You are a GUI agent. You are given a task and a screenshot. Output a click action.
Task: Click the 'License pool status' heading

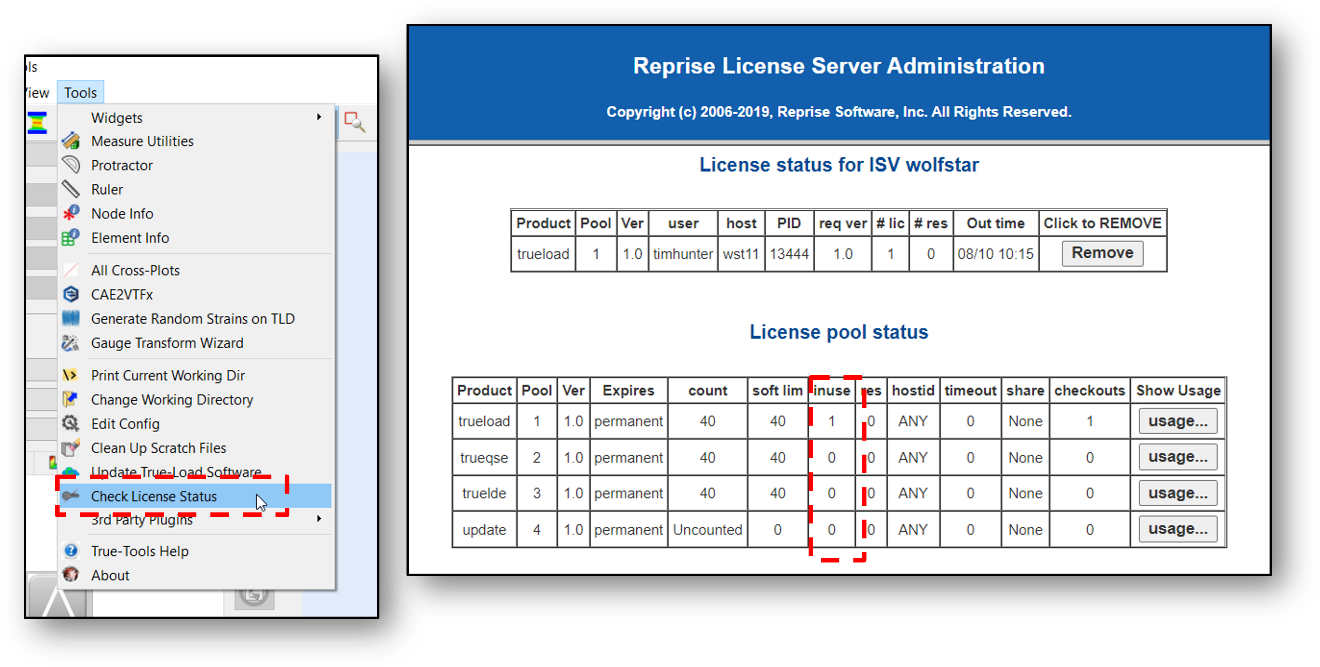point(839,332)
